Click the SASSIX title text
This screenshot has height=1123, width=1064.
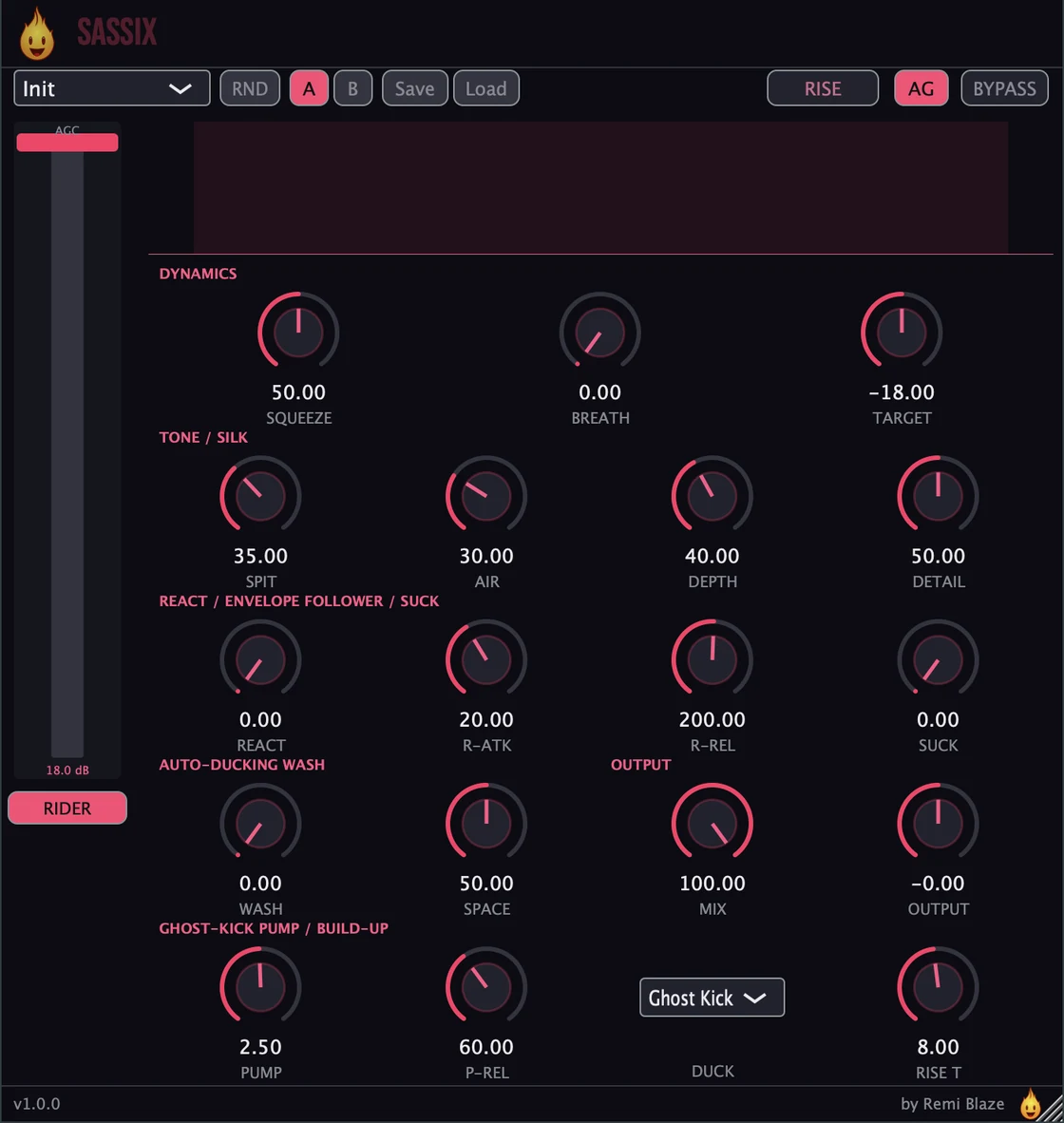[x=117, y=32]
